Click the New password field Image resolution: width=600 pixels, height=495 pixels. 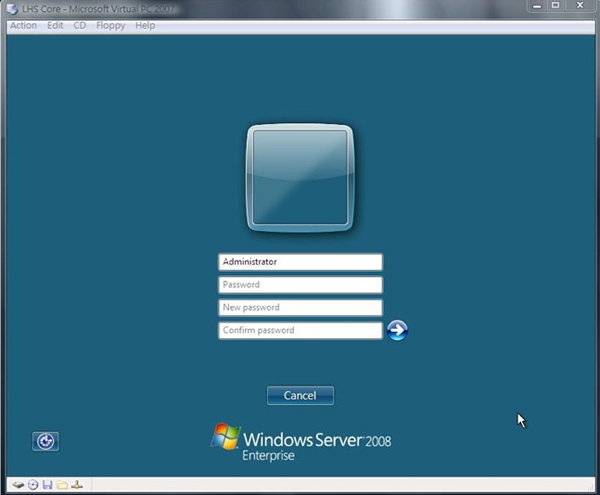[x=300, y=308]
